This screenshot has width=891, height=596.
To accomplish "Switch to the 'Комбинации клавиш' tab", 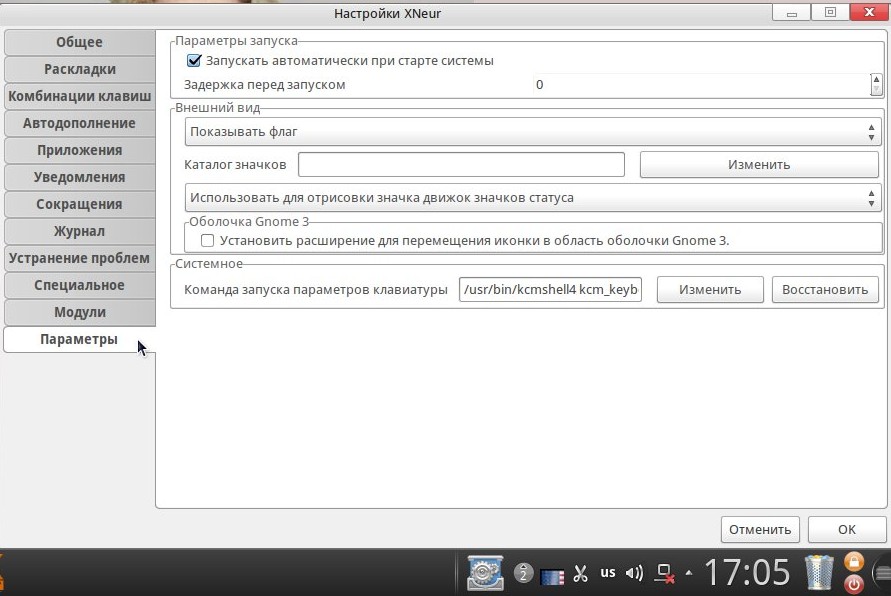I will tap(80, 96).
